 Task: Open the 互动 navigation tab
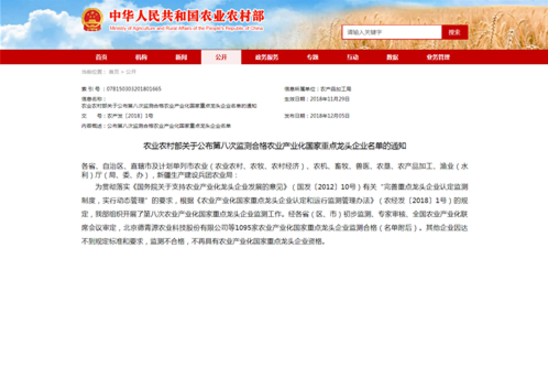[x=352, y=57]
